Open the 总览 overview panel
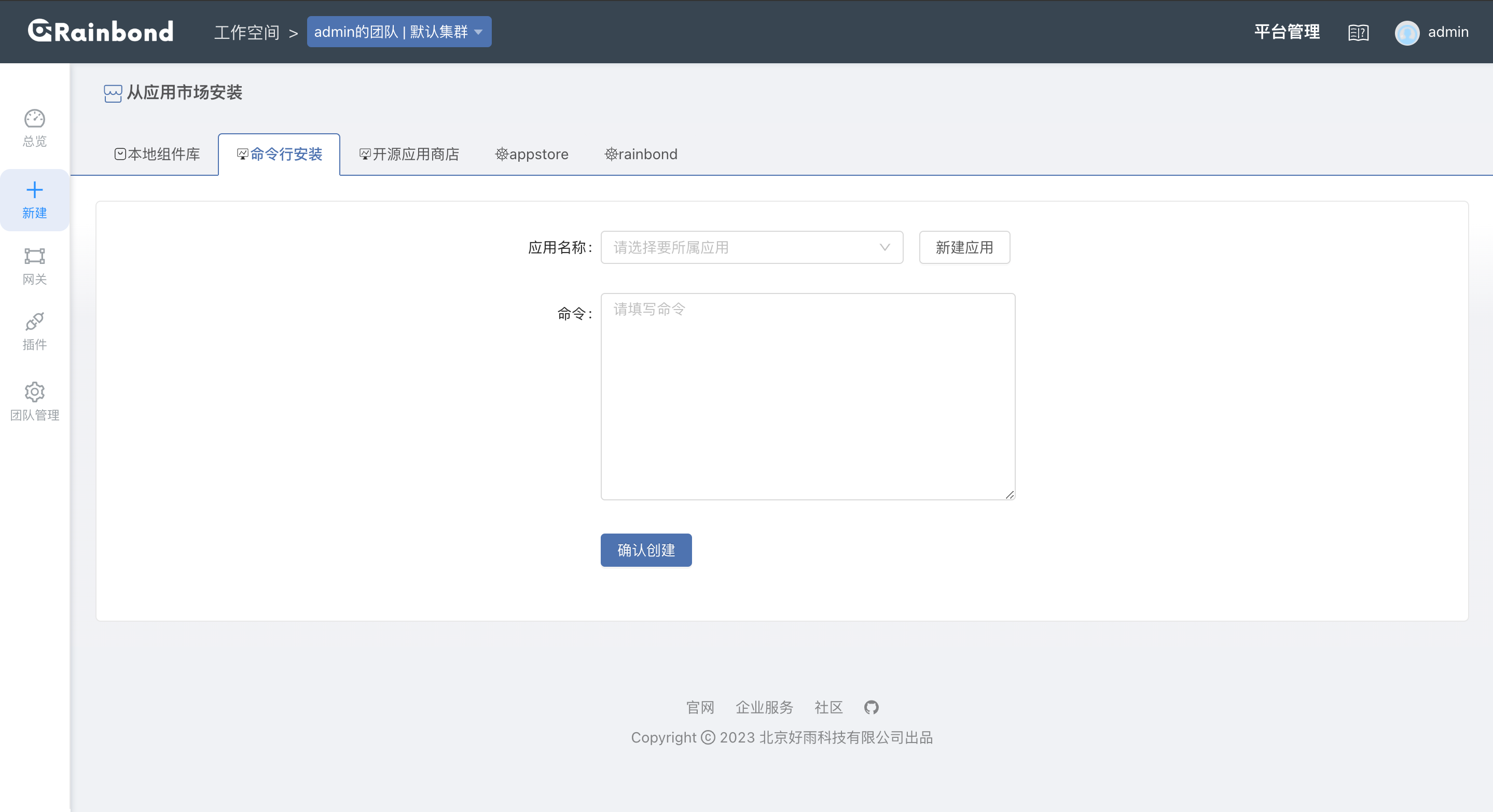This screenshot has width=1493, height=812. click(34, 127)
